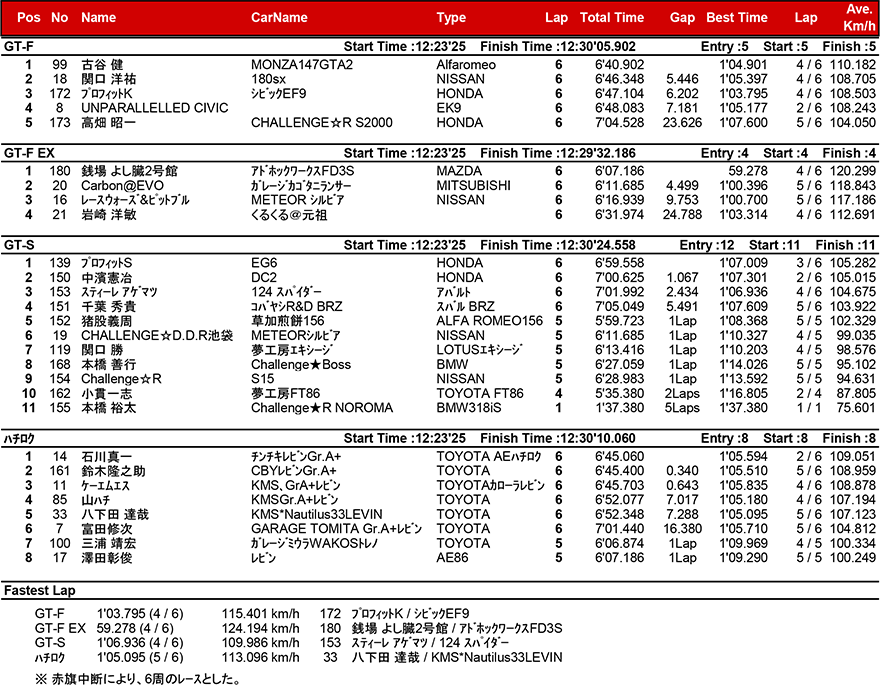Select the 'ハチロク' class heading above the results
This screenshot has height=685, width=880.
coord(19,439)
